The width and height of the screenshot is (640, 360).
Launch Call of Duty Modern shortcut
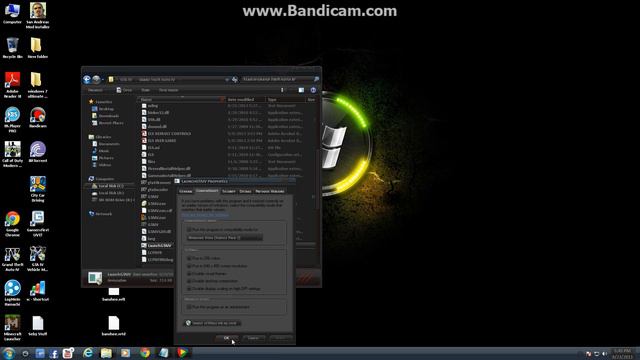pyautogui.click(x=12, y=154)
